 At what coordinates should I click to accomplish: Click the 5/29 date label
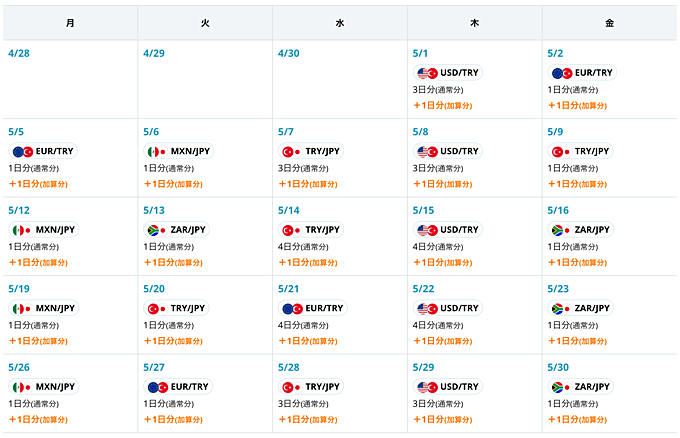(422, 367)
